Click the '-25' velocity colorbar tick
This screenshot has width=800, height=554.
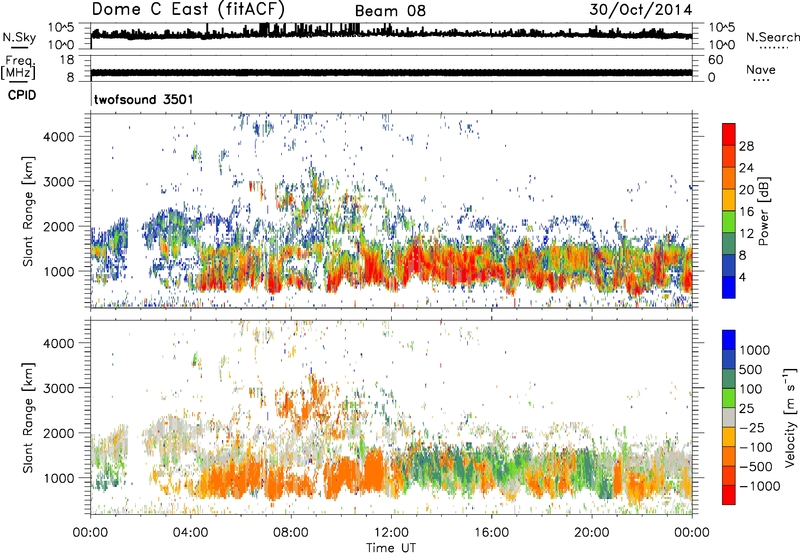click(752, 428)
